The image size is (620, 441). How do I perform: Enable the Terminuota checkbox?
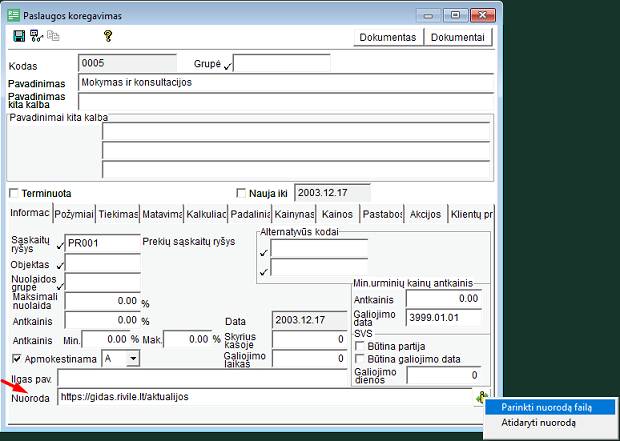[x=14, y=193]
